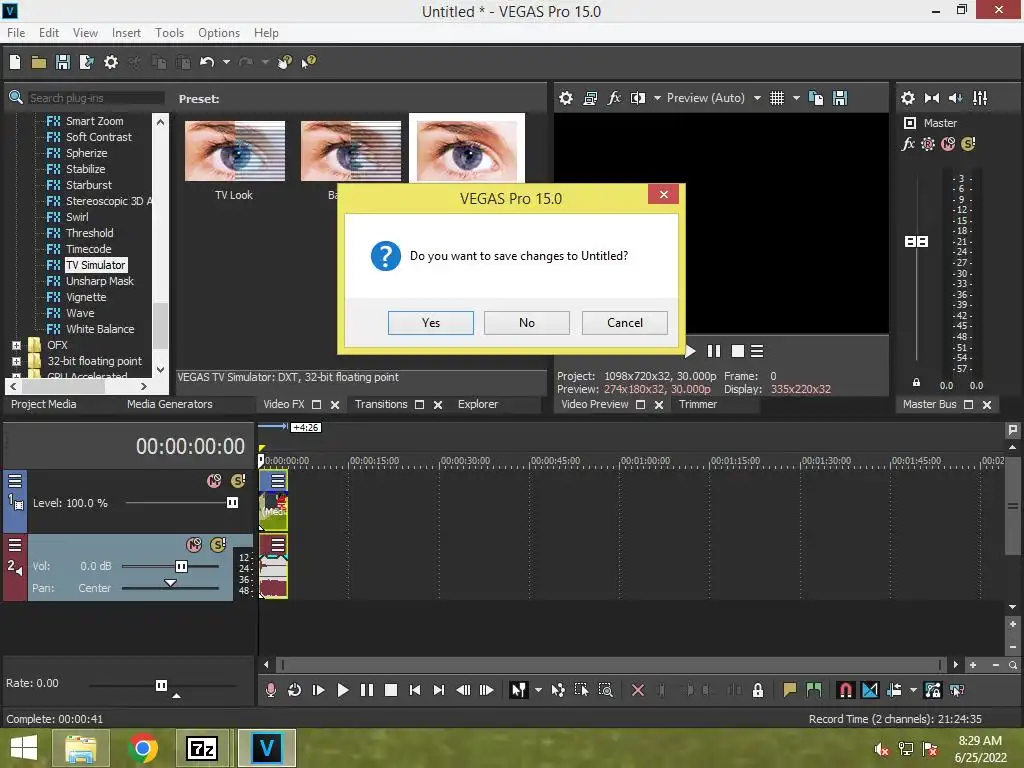This screenshot has height=768, width=1024.
Task: Click the Video Output FX icon
Action: (614, 98)
